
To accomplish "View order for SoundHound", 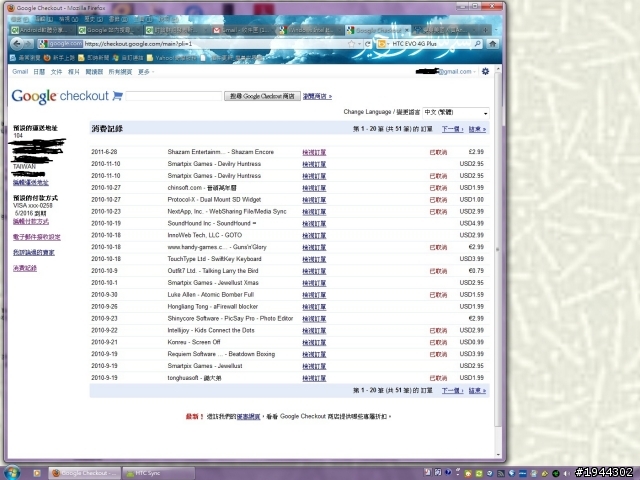I will tap(314, 224).
